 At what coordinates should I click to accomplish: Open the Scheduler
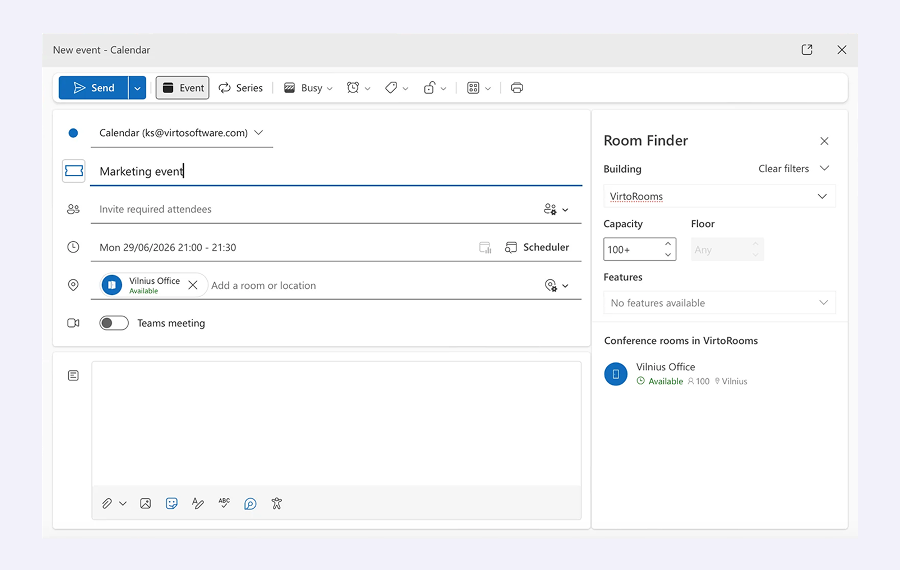coord(537,247)
